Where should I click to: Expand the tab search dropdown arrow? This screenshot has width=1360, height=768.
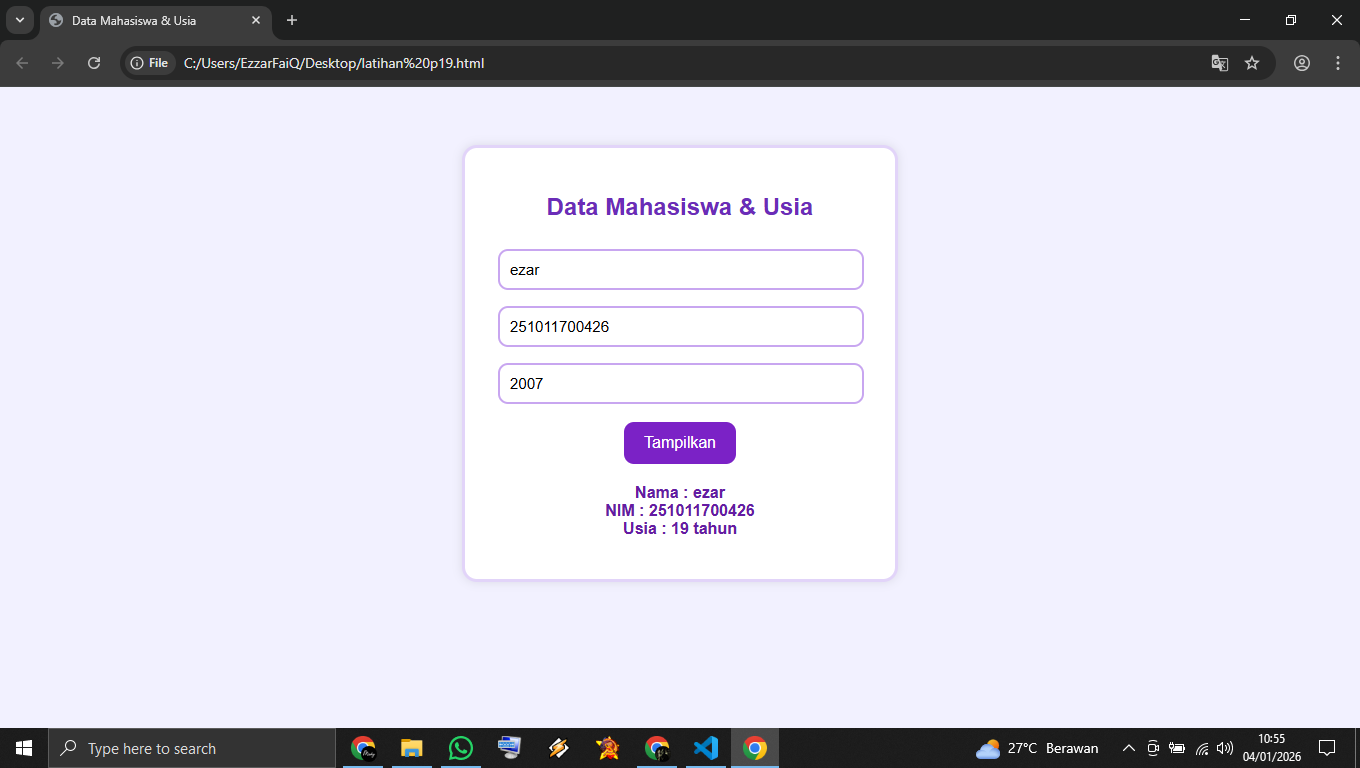pyautogui.click(x=19, y=20)
